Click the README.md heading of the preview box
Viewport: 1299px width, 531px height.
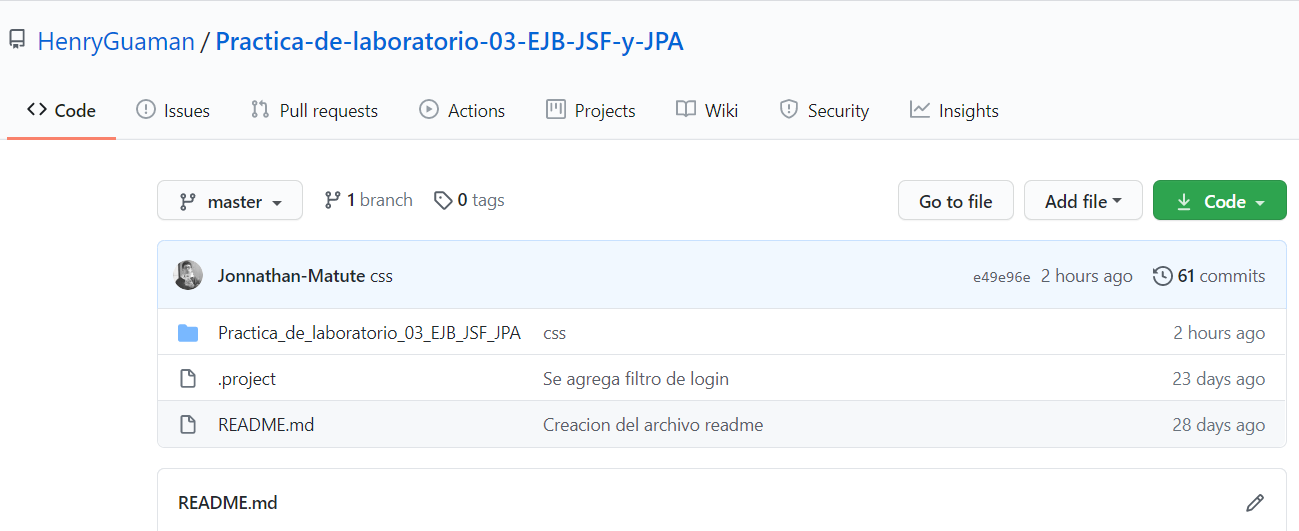coord(228,502)
